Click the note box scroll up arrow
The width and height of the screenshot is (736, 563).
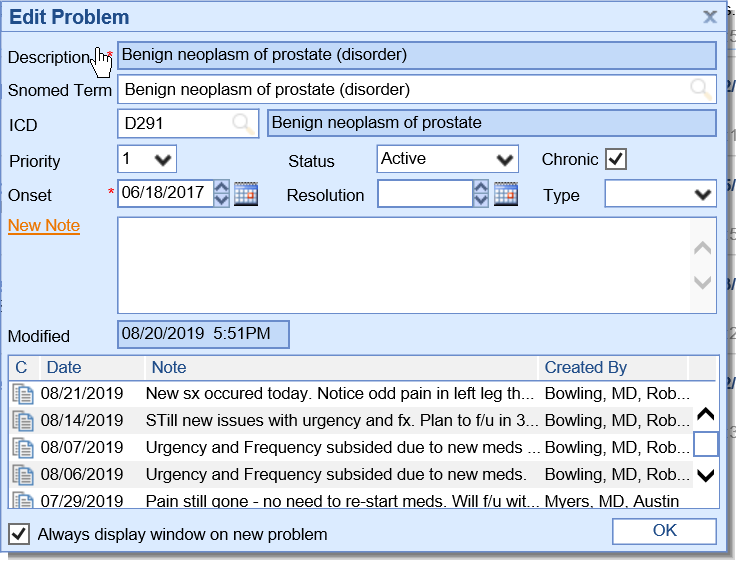(x=703, y=247)
